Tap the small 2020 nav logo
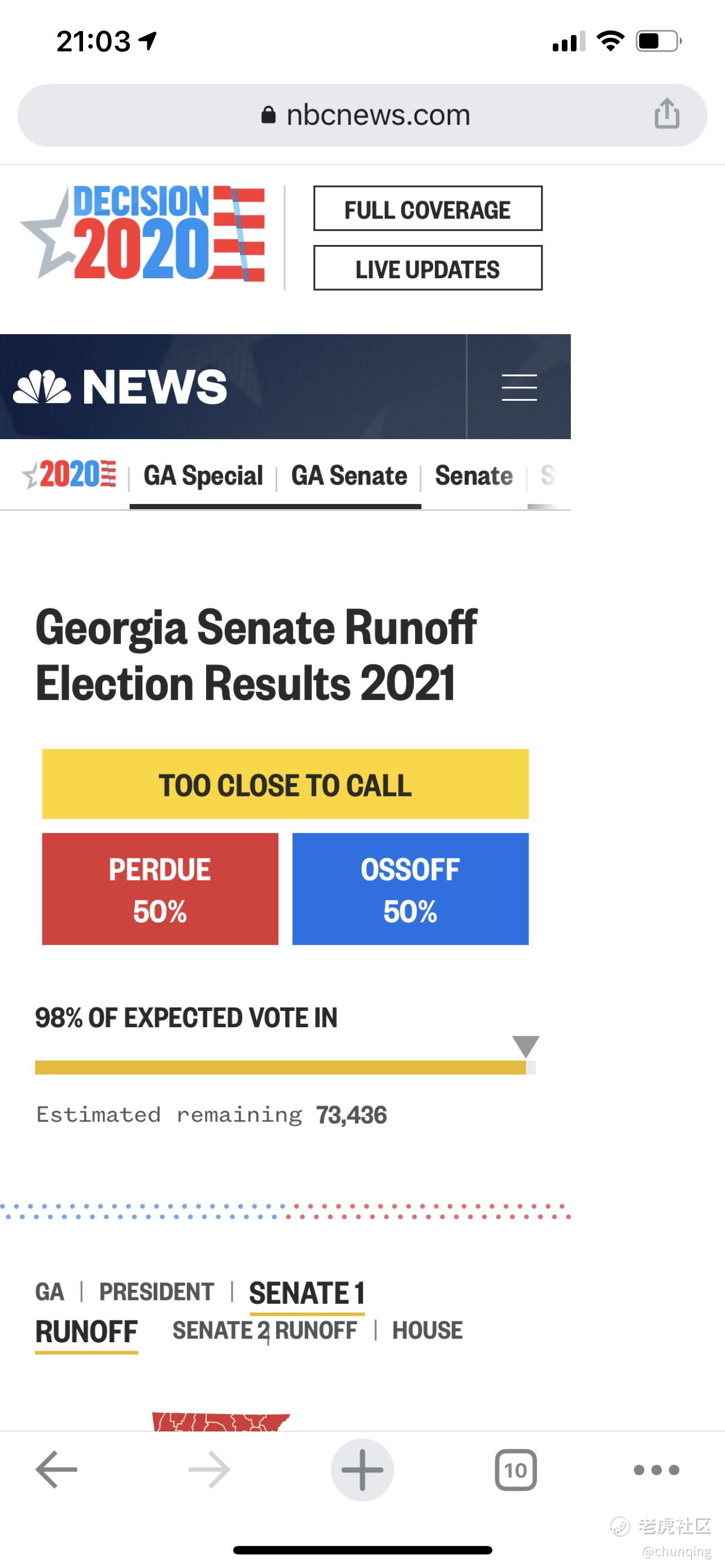725x1568 pixels. coord(69,475)
